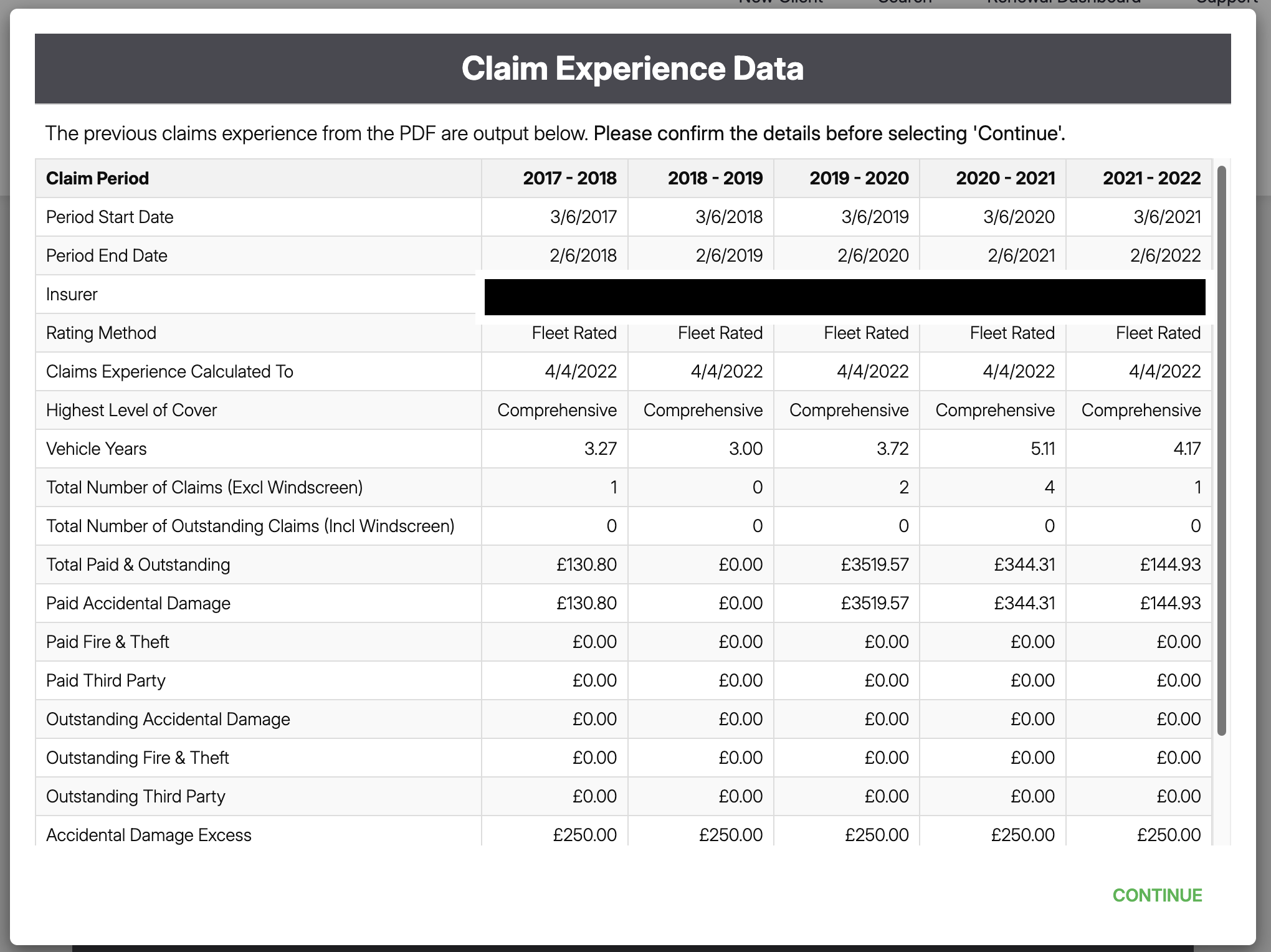Click £250.00 excess under 2021 - 2022
Image resolution: width=1271 pixels, height=952 pixels.
pyautogui.click(x=1169, y=835)
